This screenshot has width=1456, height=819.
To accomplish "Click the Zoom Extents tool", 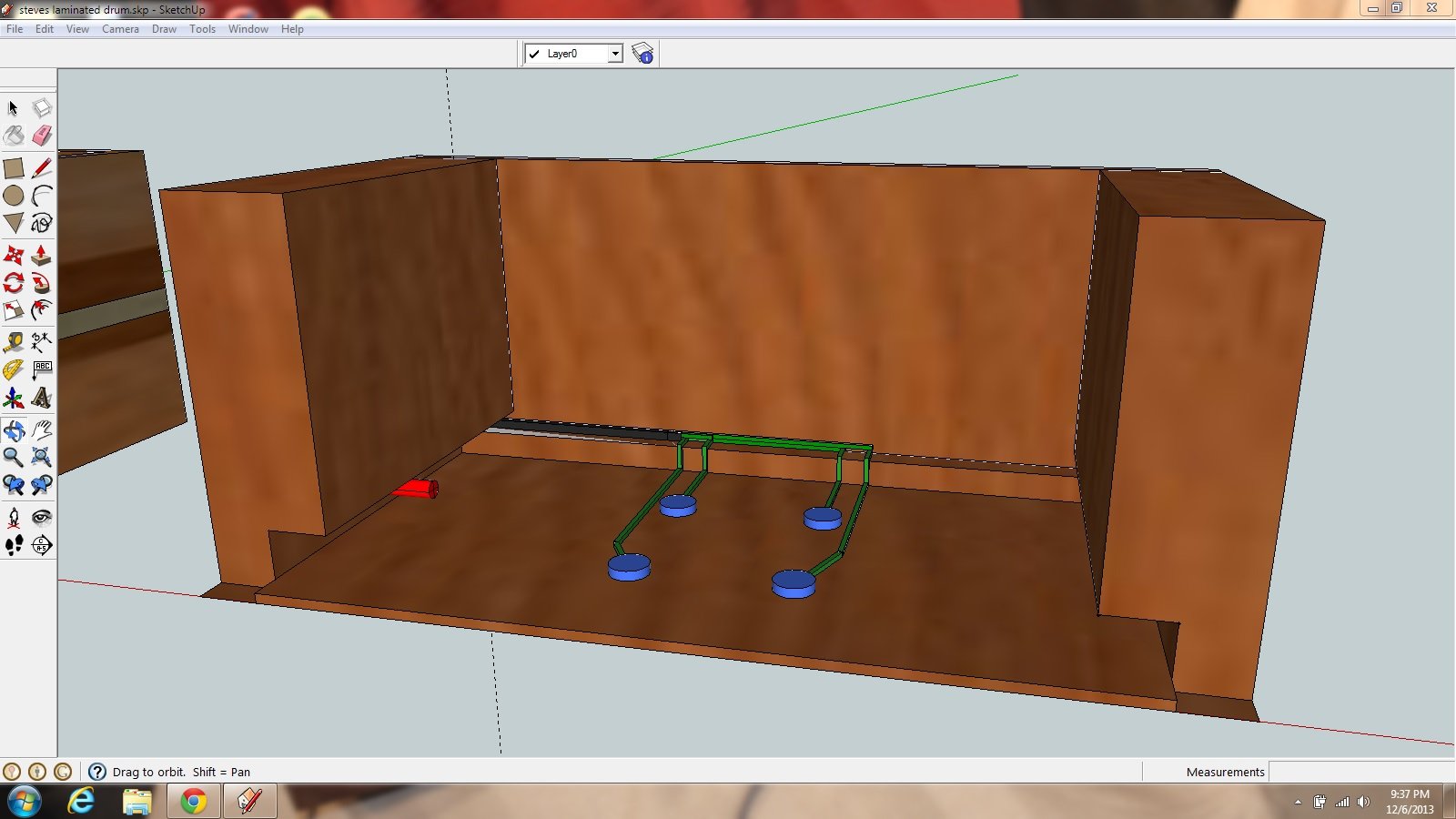I will pyautogui.click(x=42, y=457).
